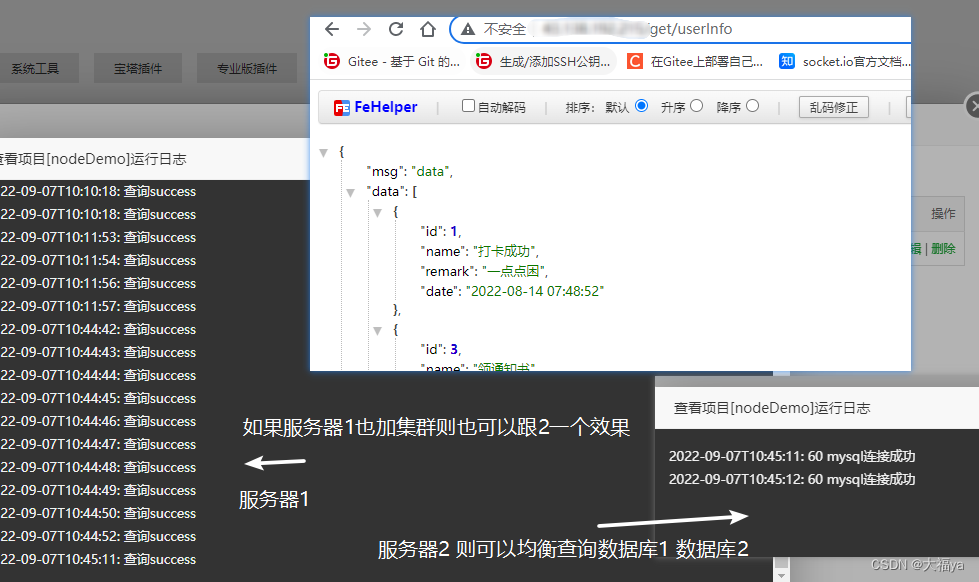Collapse the first object with id 1

[x=377, y=211]
